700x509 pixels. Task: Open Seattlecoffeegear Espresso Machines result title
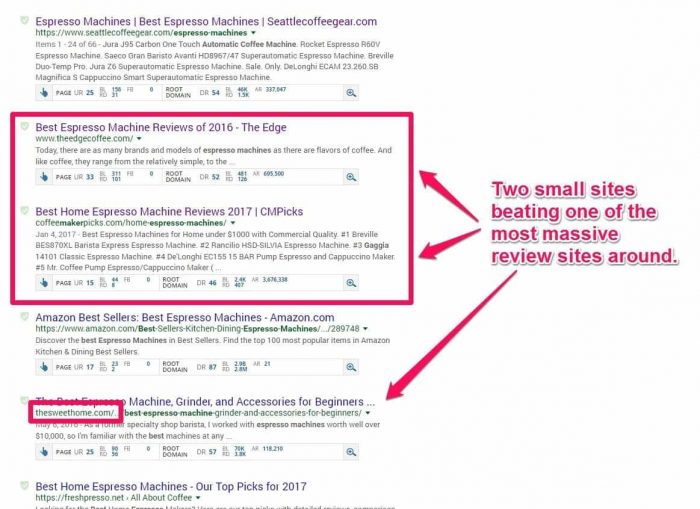click(206, 21)
